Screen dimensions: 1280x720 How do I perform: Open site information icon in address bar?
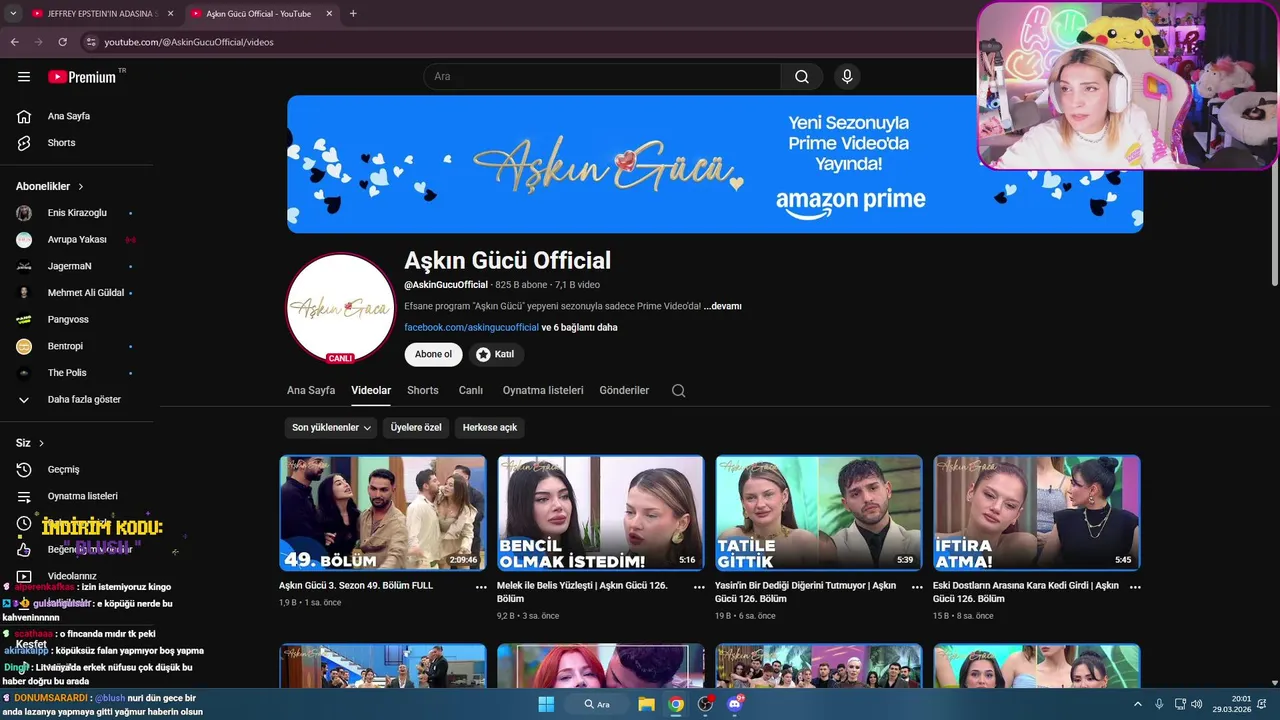point(91,42)
